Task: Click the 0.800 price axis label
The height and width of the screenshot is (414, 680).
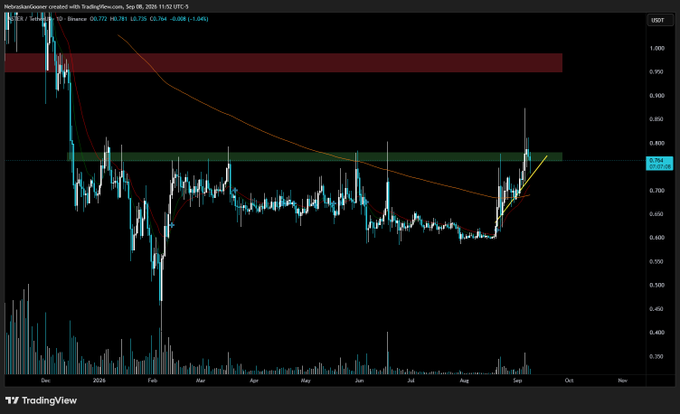Action: click(657, 143)
